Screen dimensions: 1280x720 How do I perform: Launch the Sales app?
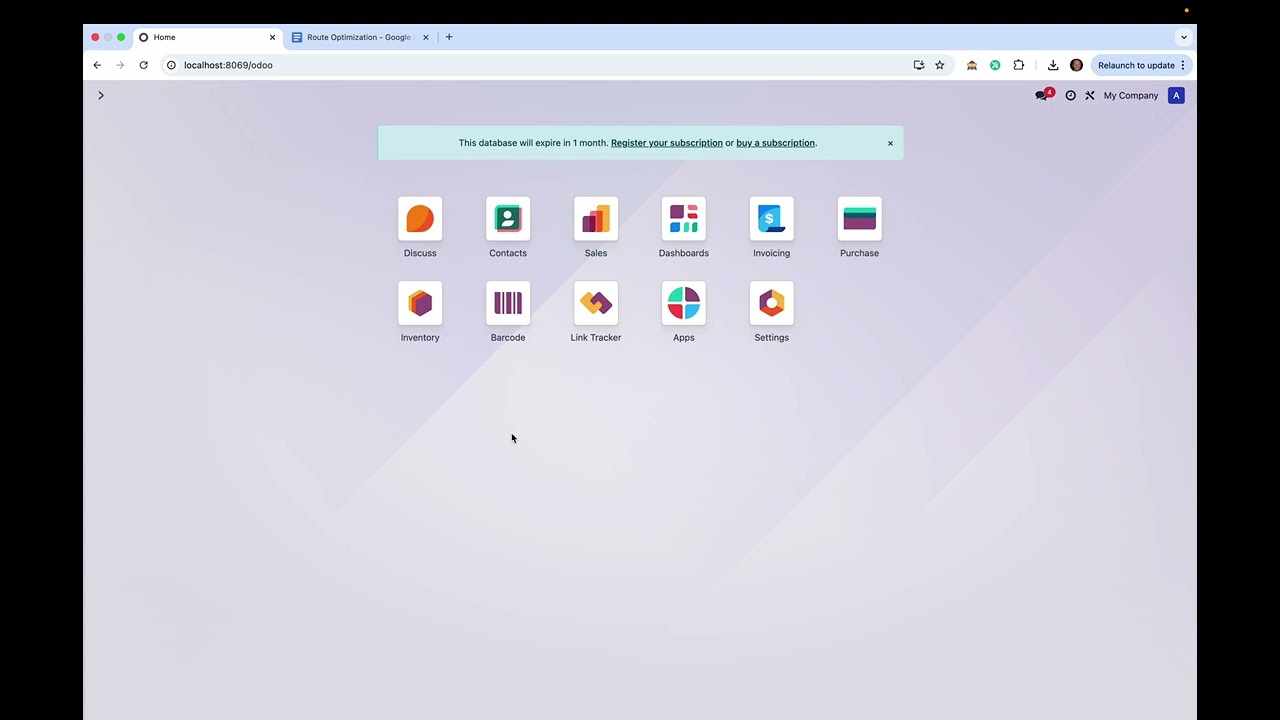point(596,219)
